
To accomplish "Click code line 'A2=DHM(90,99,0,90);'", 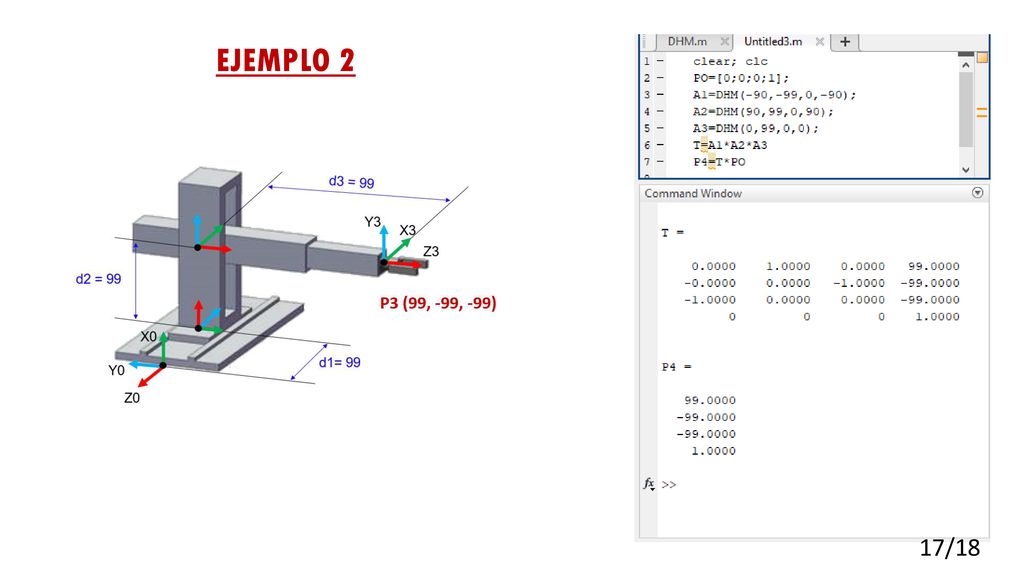I will tap(763, 112).
